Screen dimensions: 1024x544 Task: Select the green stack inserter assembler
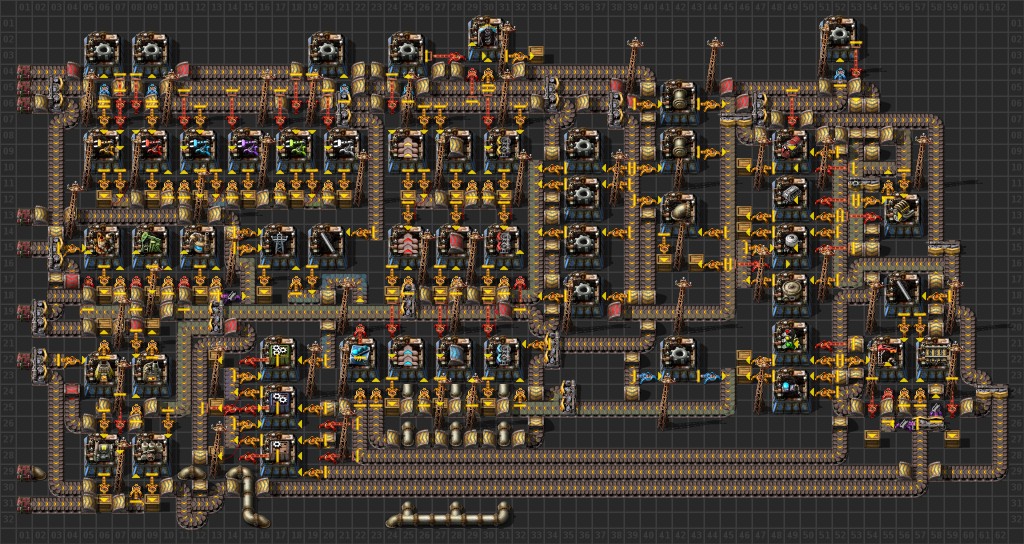click(x=295, y=151)
